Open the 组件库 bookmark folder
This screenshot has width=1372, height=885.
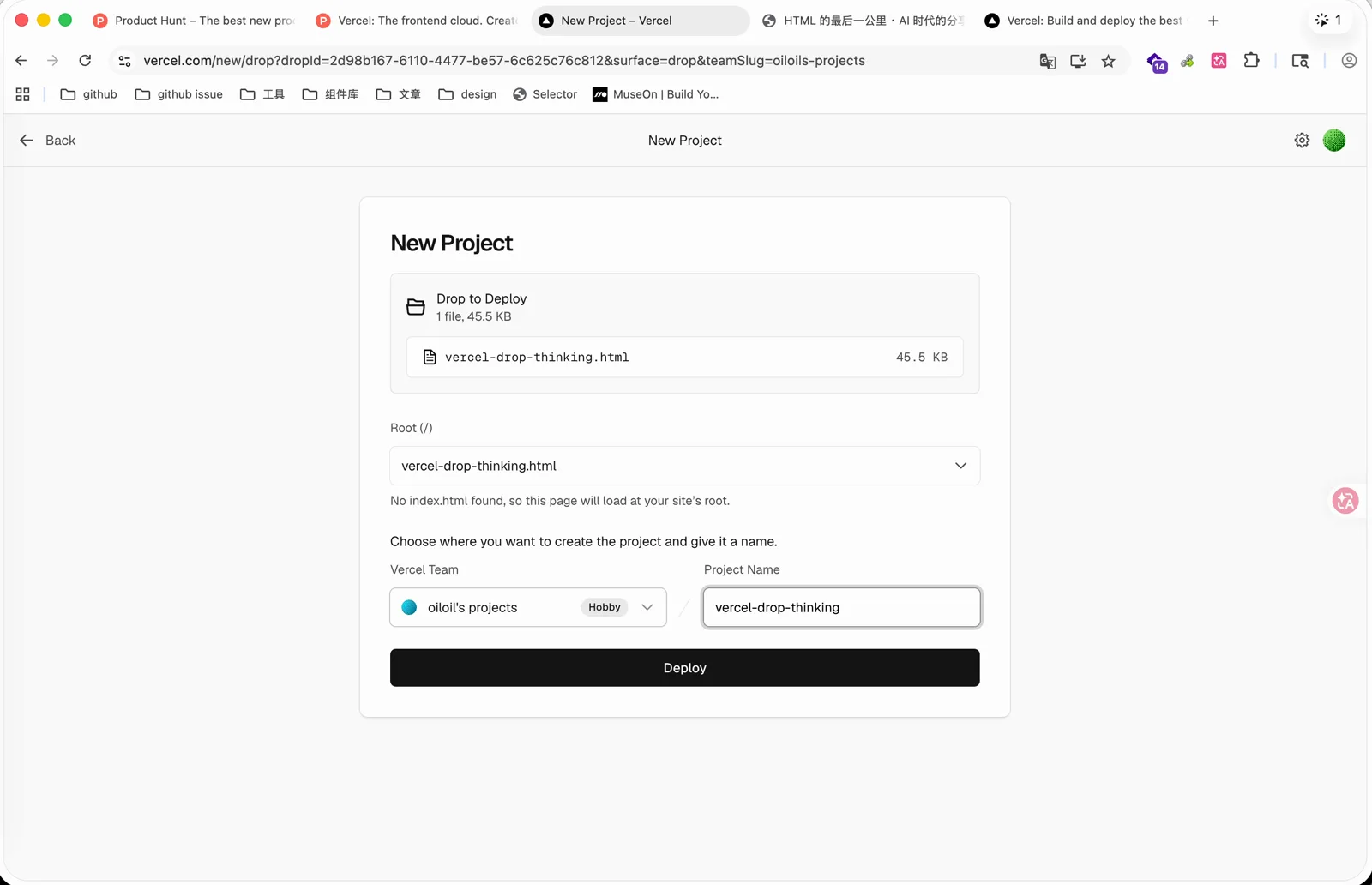[x=331, y=94]
